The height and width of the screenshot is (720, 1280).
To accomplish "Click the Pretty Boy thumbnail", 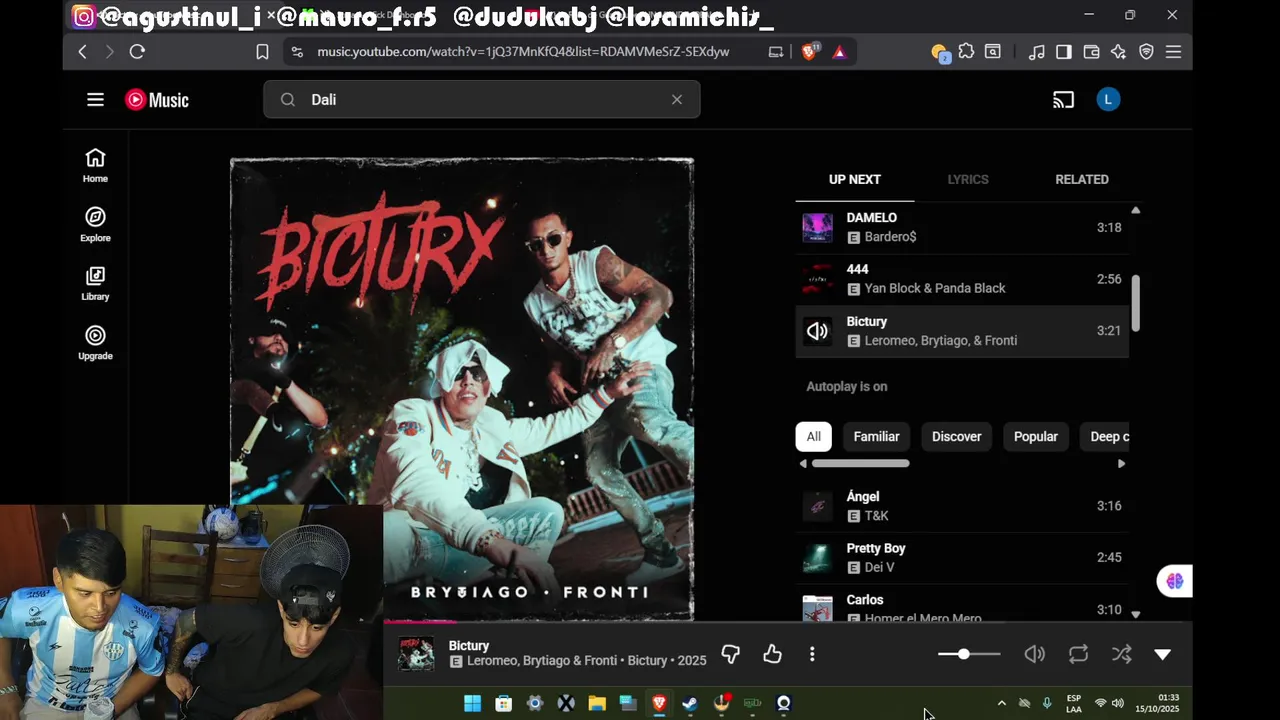I will [817, 558].
